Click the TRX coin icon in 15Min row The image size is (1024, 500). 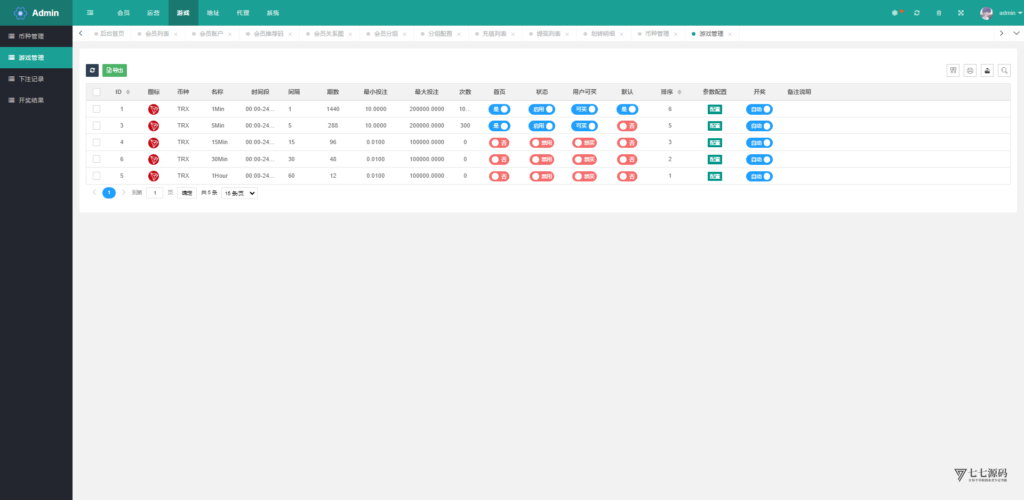point(153,142)
